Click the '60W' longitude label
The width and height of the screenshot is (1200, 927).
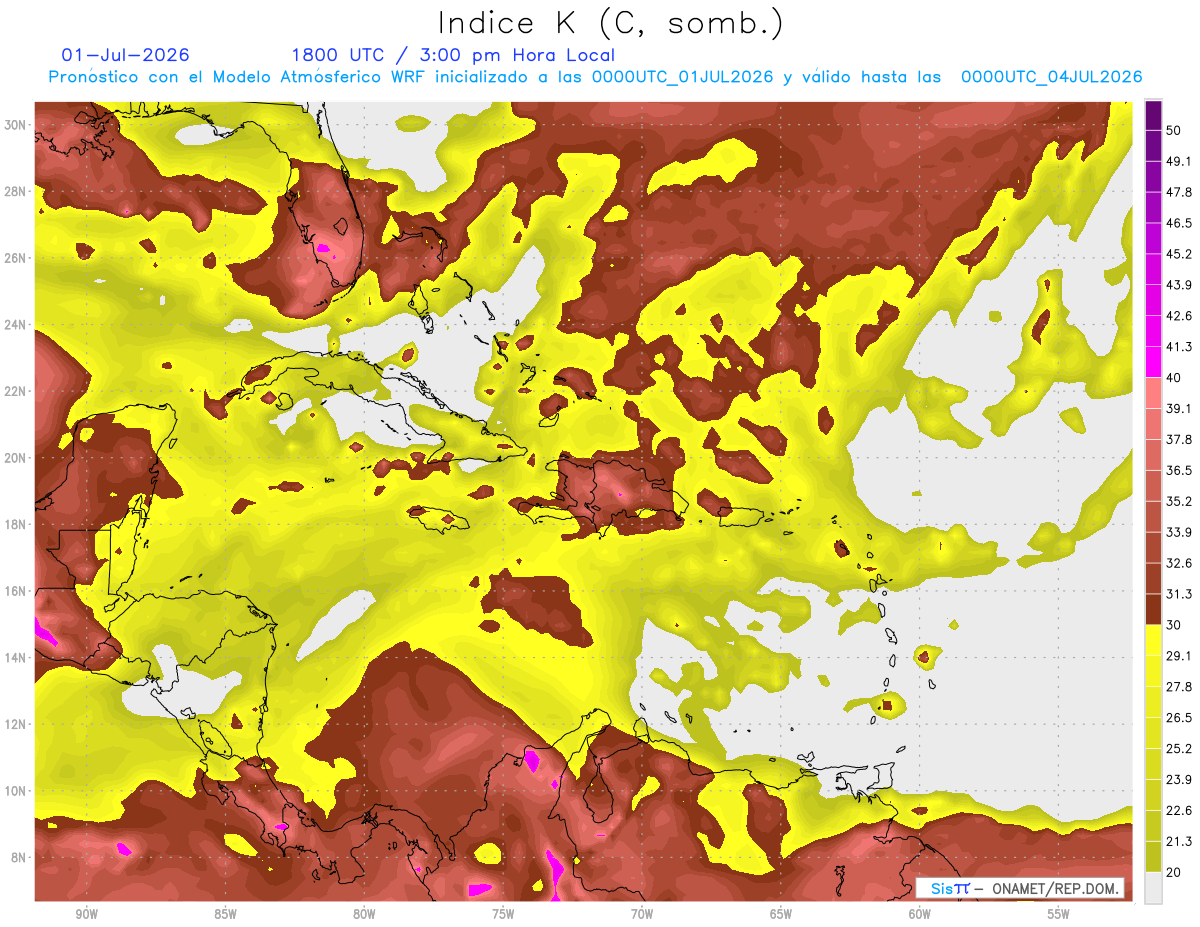[x=920, y=915]
